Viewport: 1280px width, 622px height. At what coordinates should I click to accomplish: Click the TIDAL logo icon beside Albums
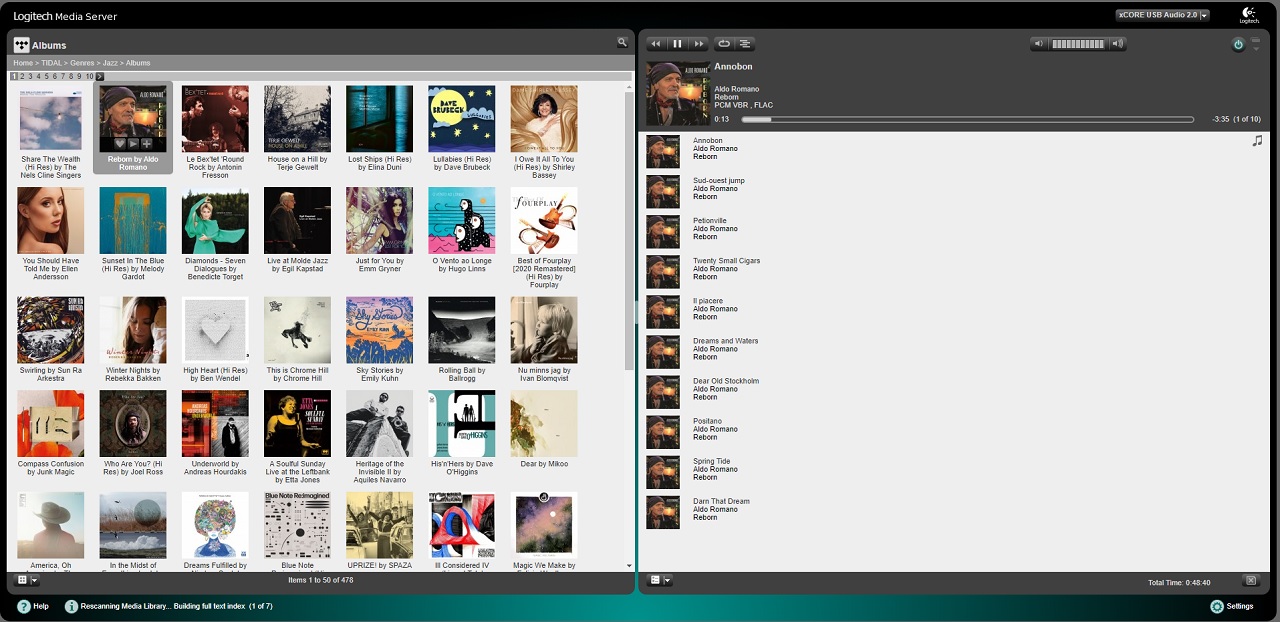pos(21,44)
